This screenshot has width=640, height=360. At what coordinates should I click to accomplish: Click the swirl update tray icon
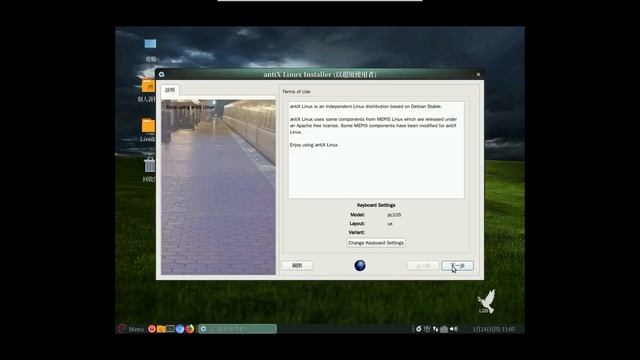pyautogui.click(x=418, y=329)
